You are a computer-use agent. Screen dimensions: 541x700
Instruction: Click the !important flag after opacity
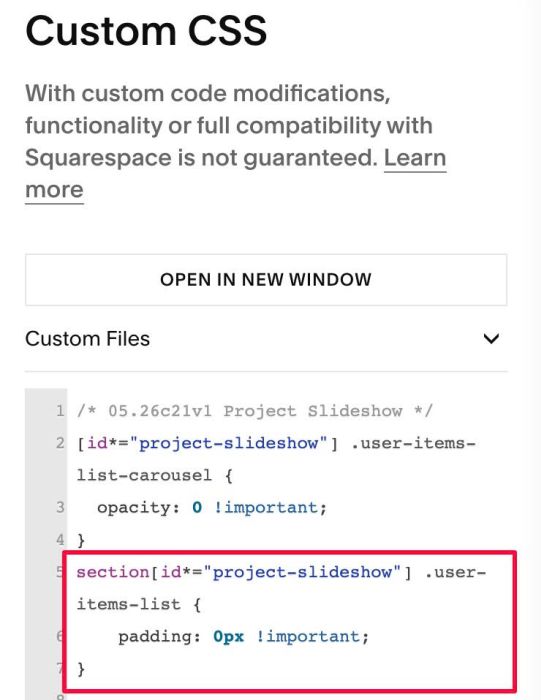pyautogui.click(x=270, y=508)
